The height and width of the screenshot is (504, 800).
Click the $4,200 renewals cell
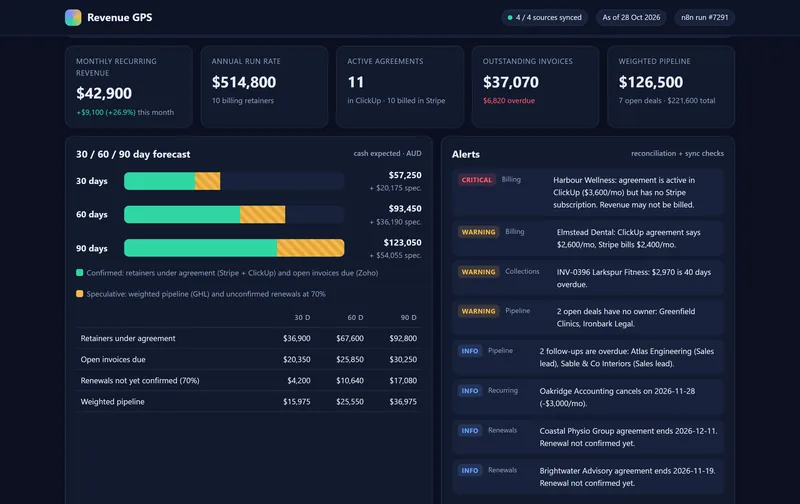(298, 381)
